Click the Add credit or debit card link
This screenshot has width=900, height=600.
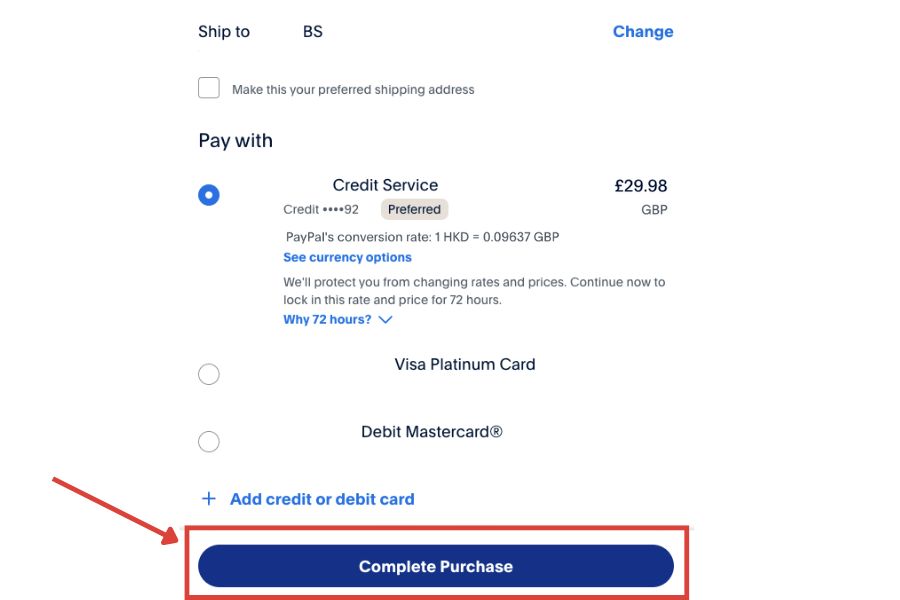coord(321,498)
